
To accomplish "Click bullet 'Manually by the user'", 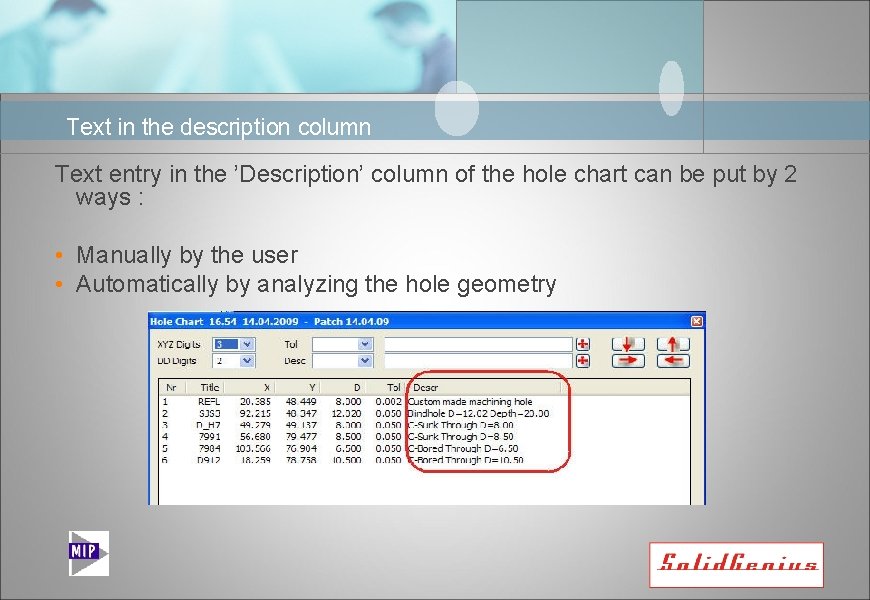I will coord(187,255).
